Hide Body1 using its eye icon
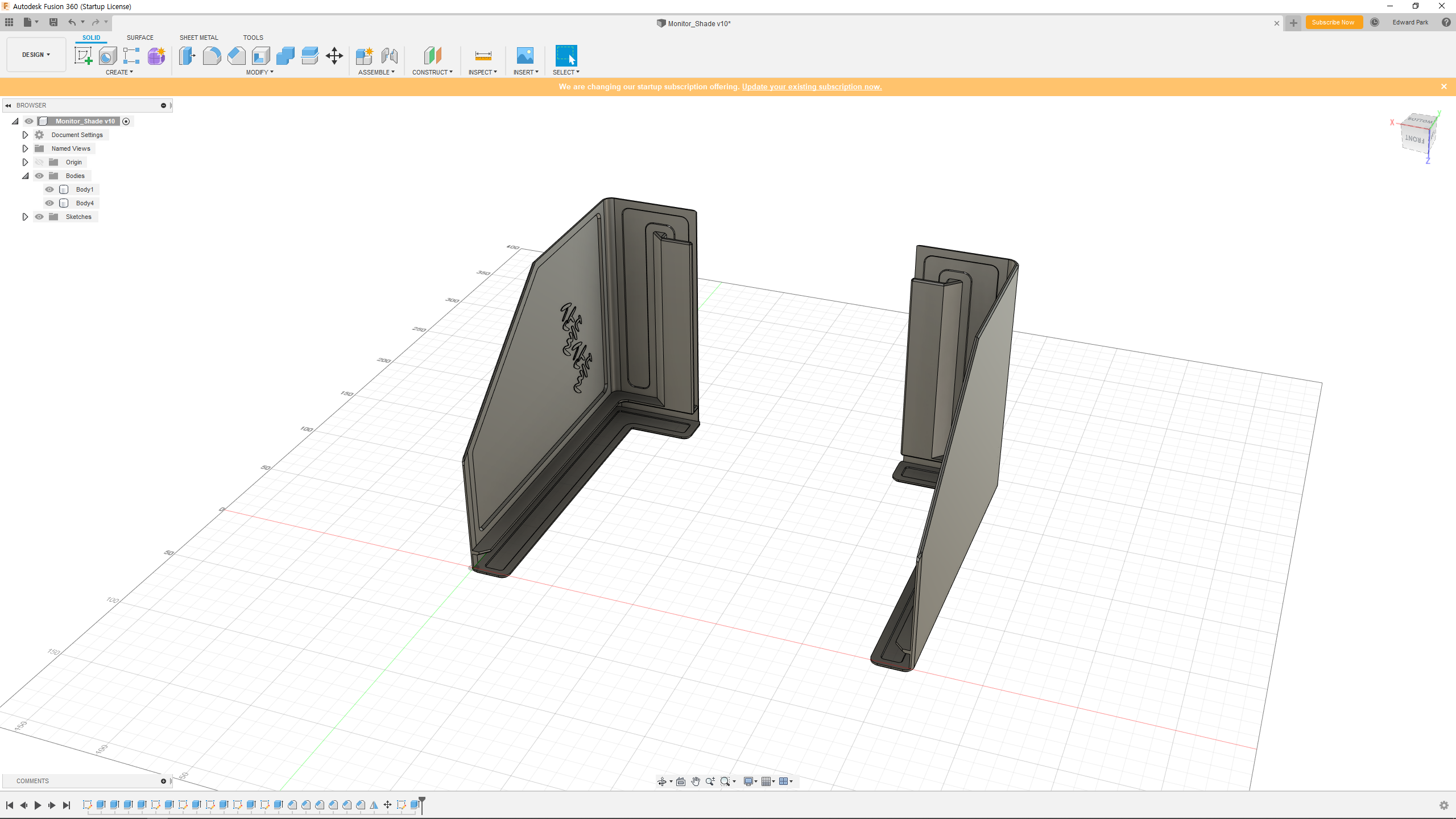 (49, 189)
